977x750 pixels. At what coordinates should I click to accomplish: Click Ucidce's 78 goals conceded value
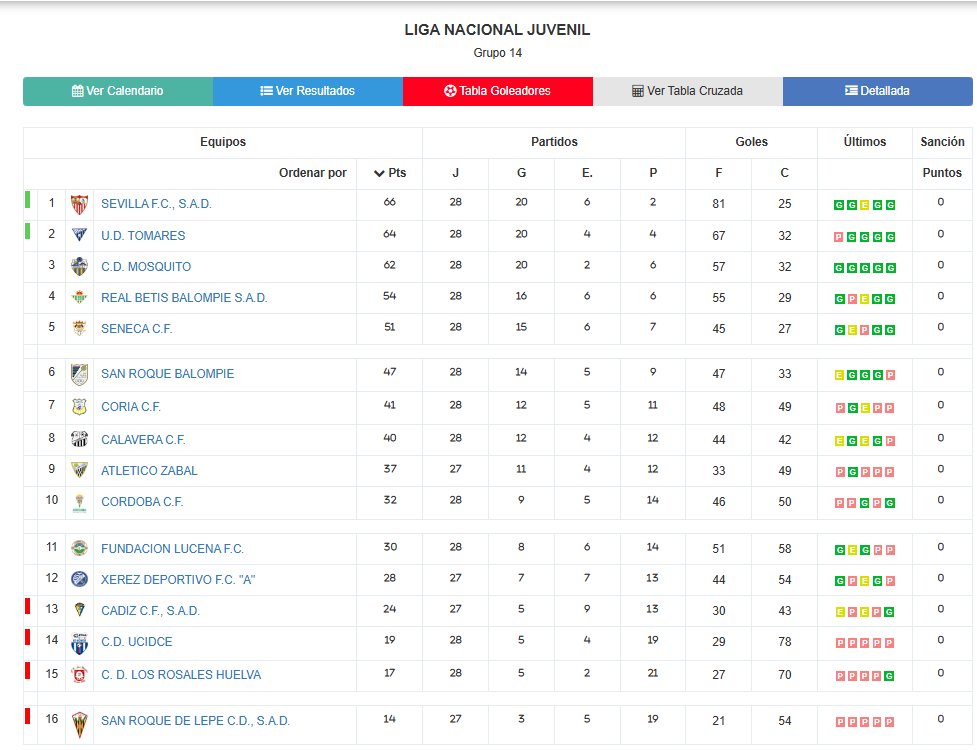(784, 642)
